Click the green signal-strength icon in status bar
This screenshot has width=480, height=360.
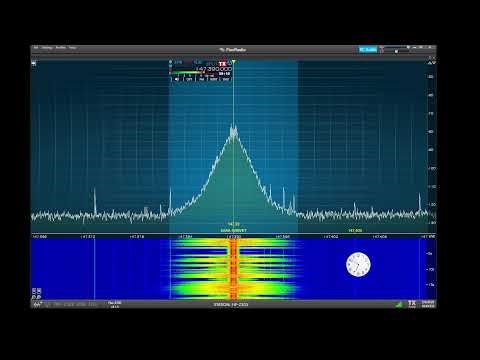tap(399, 304)
